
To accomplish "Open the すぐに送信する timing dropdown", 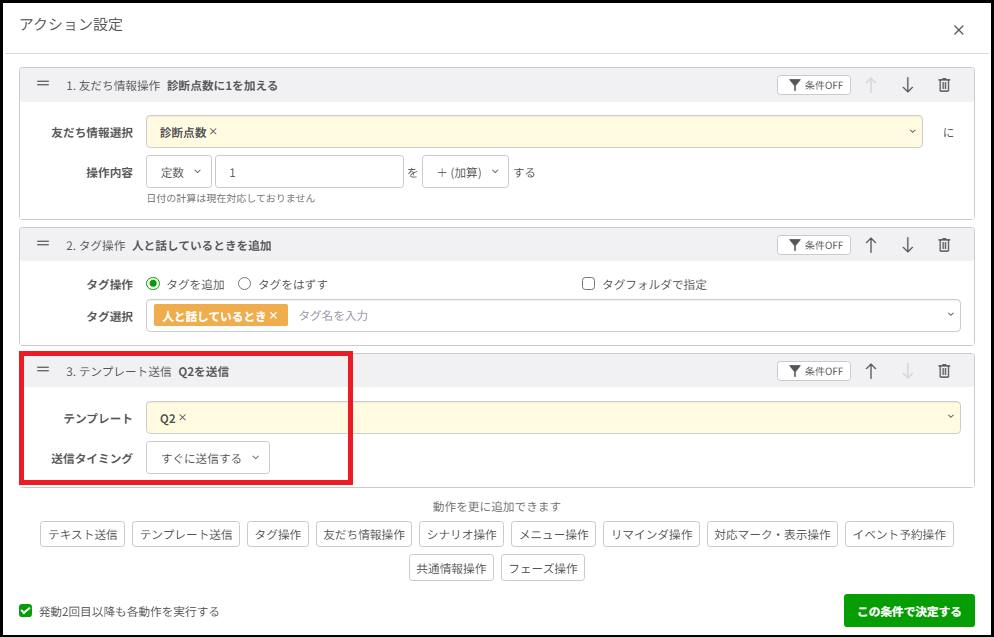I will (208, 458).
